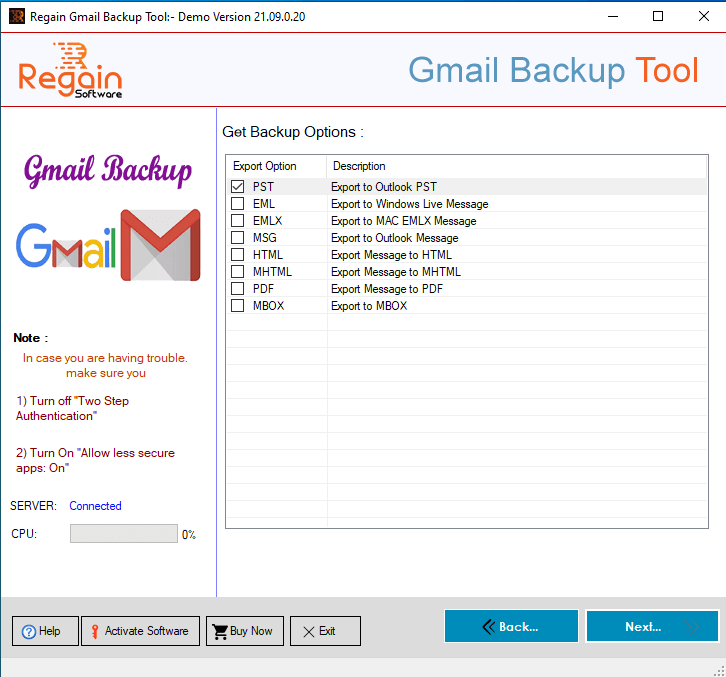Click the Export Option column header

point(276,166)
